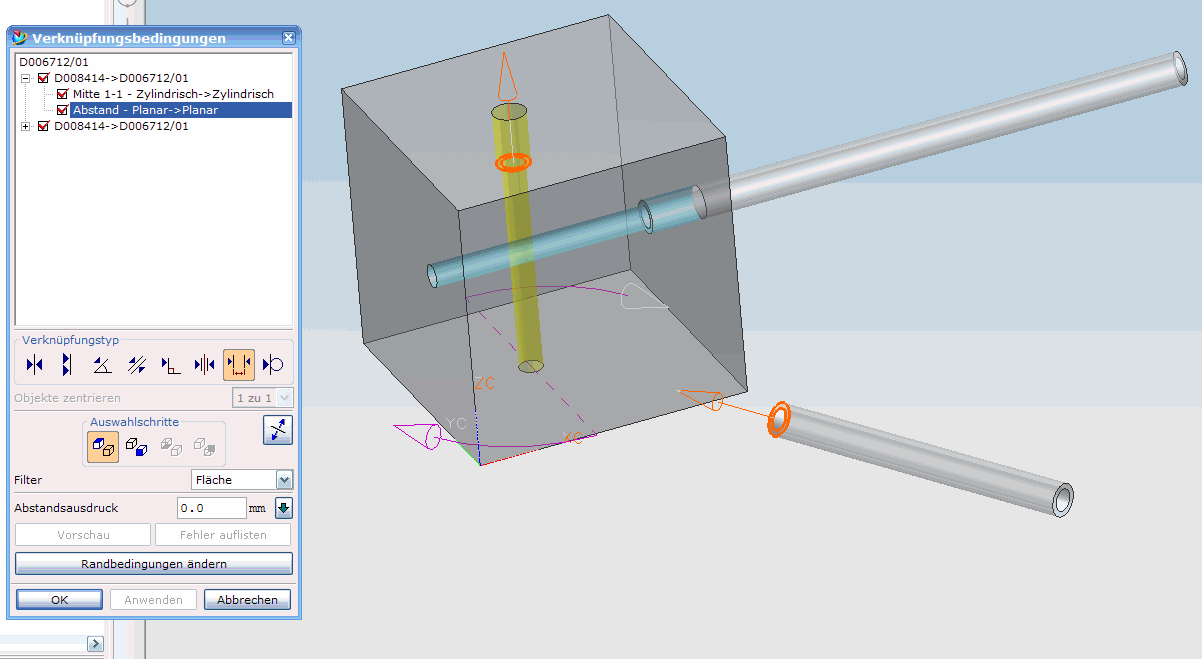Select the root node D006712/01
This screenshot has height=659, width=1202.
54,62
